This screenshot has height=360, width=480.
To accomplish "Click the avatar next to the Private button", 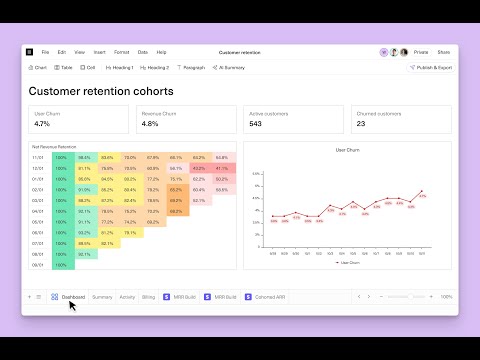I will pyautogui.click(x=404, y=52).
